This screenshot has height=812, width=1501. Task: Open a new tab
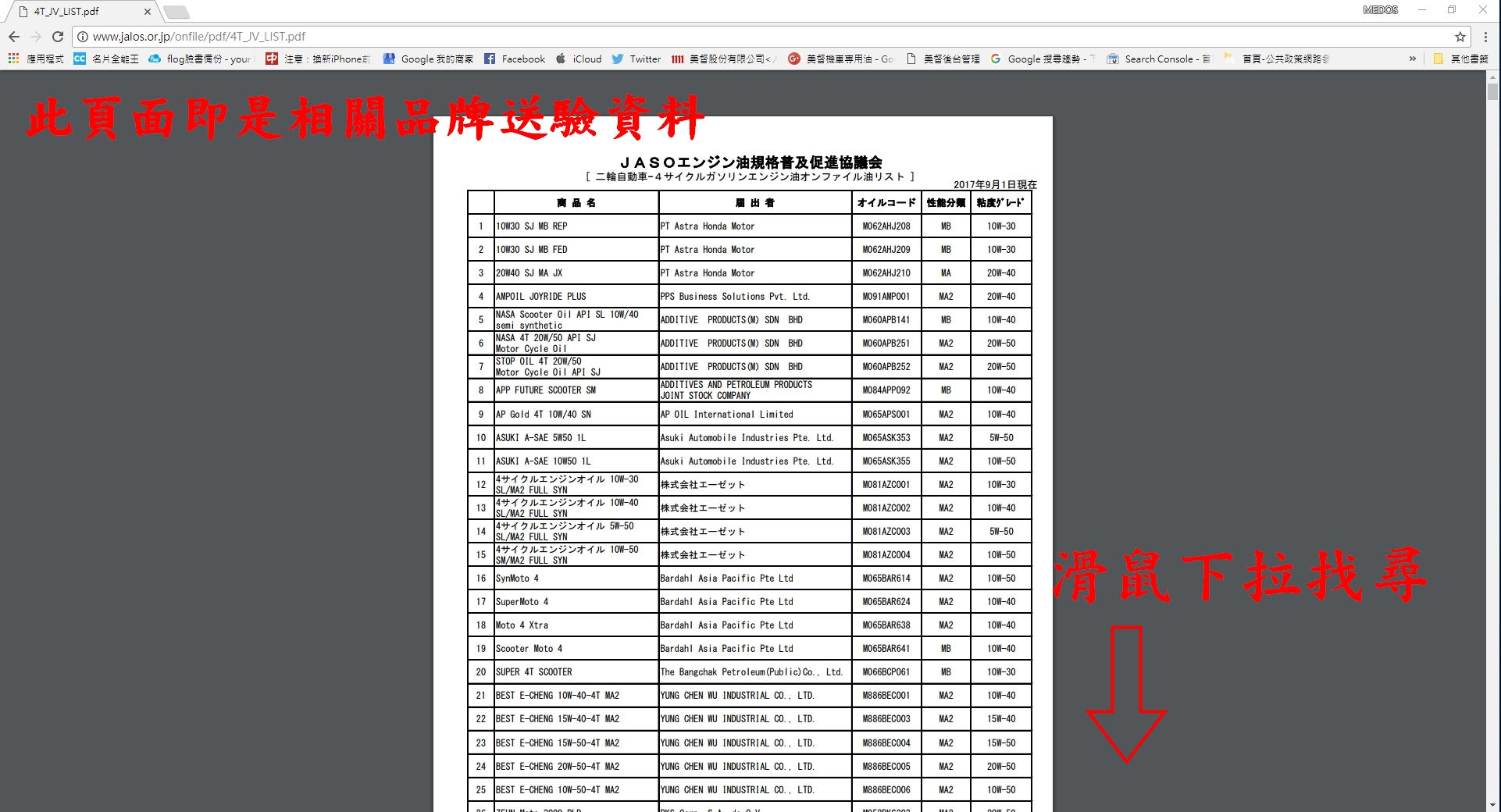(176, 12)
